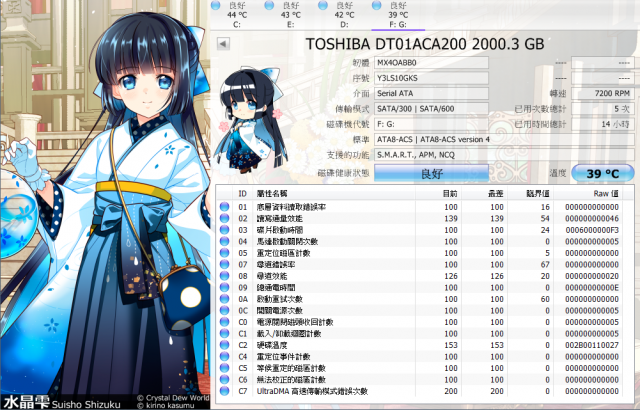Click the status orb of attribute C6 row
This screenshot has height=410, width=640.
[x=224, y=380]
